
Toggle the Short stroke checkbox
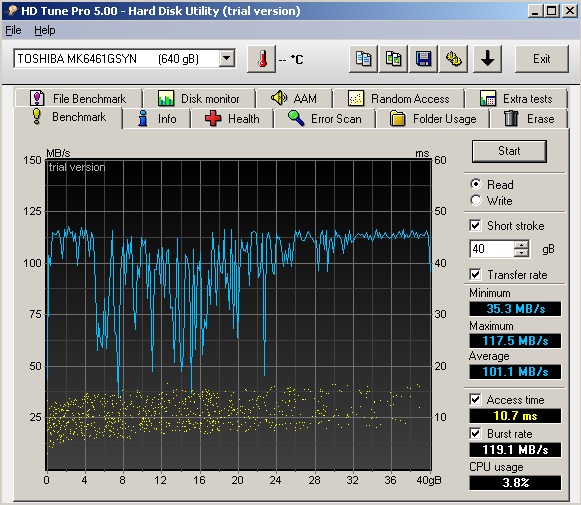[475, 225]
